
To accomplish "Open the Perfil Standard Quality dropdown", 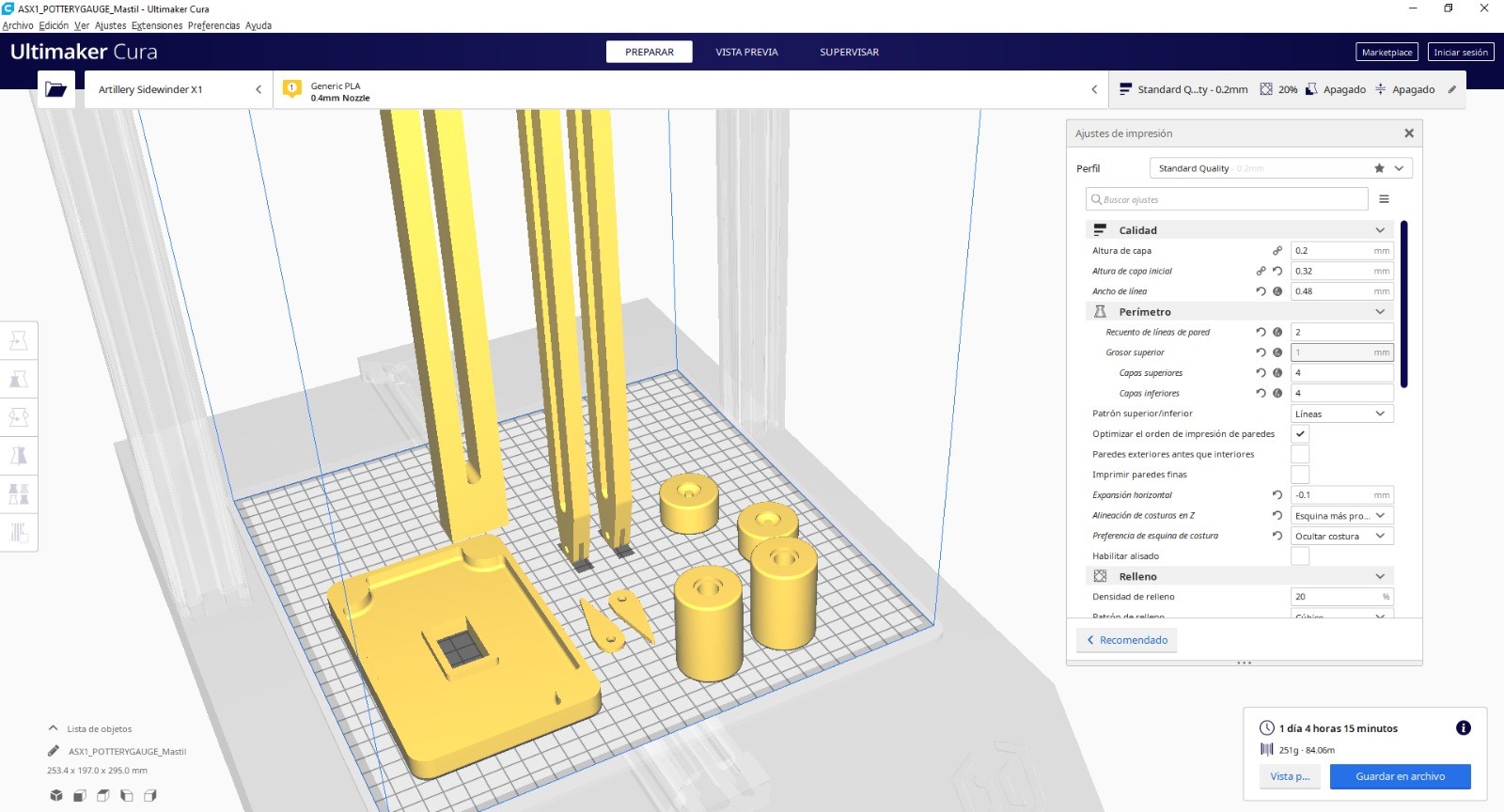I will coord(1281,168).
